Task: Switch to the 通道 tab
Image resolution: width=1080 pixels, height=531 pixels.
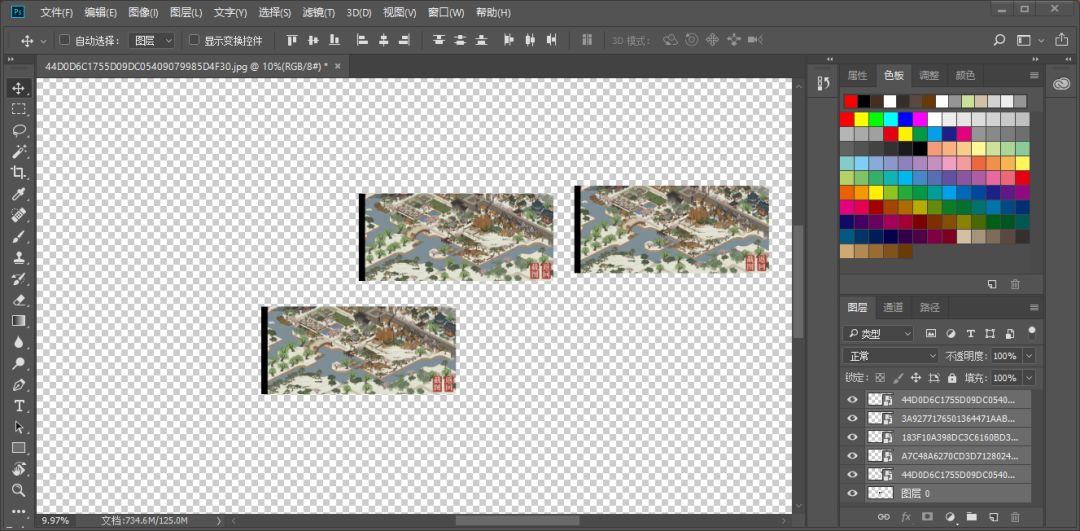Action: (x=893, y=307)
